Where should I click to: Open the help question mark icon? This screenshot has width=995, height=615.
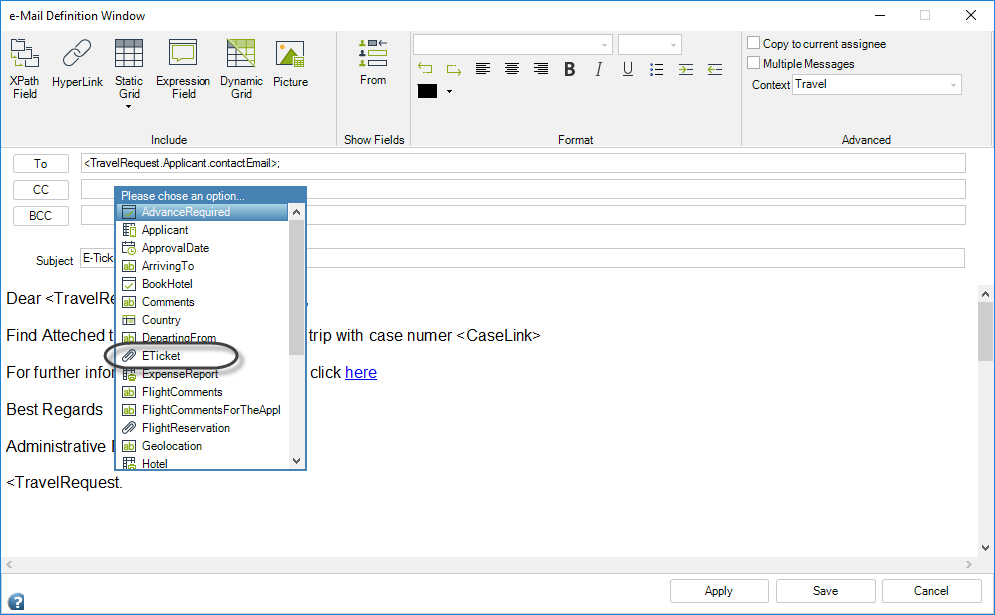click(x=16, y=601)
